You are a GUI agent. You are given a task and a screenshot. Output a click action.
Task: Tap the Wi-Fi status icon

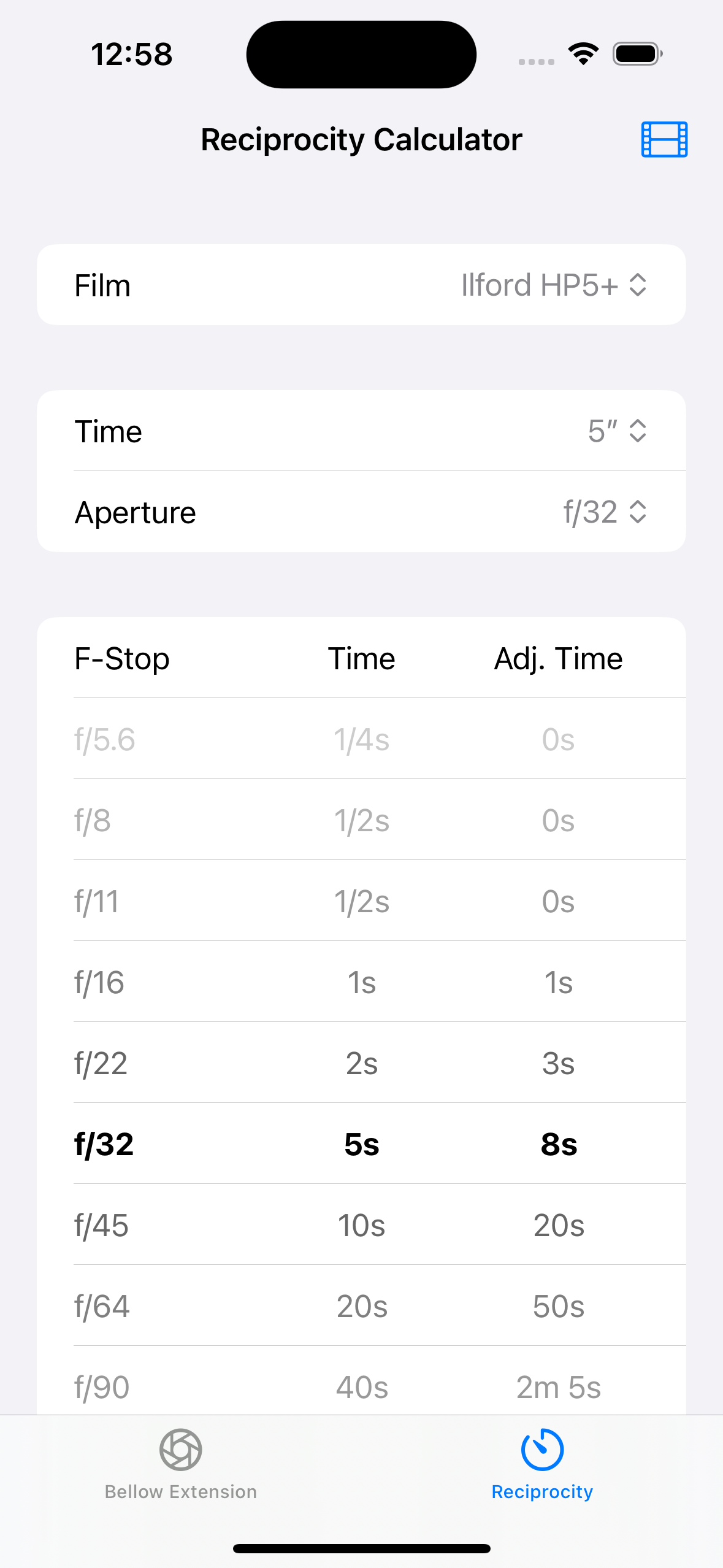pyautogui.click(x=583, y=54)
